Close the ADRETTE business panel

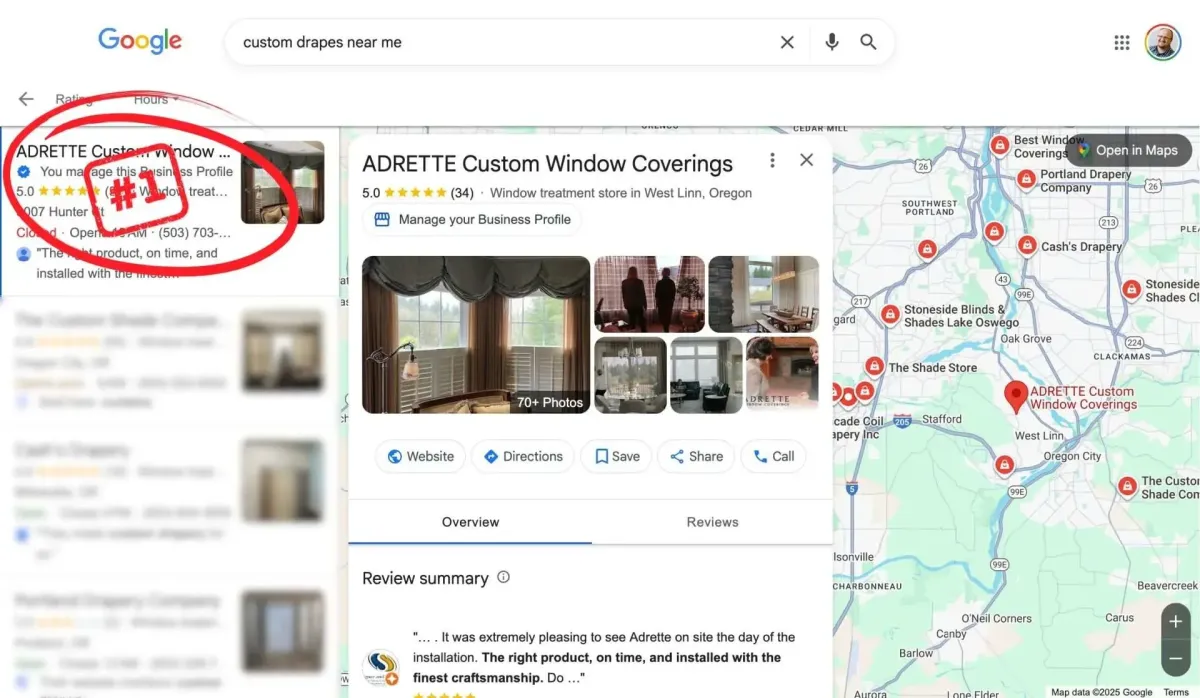point(807,160)
